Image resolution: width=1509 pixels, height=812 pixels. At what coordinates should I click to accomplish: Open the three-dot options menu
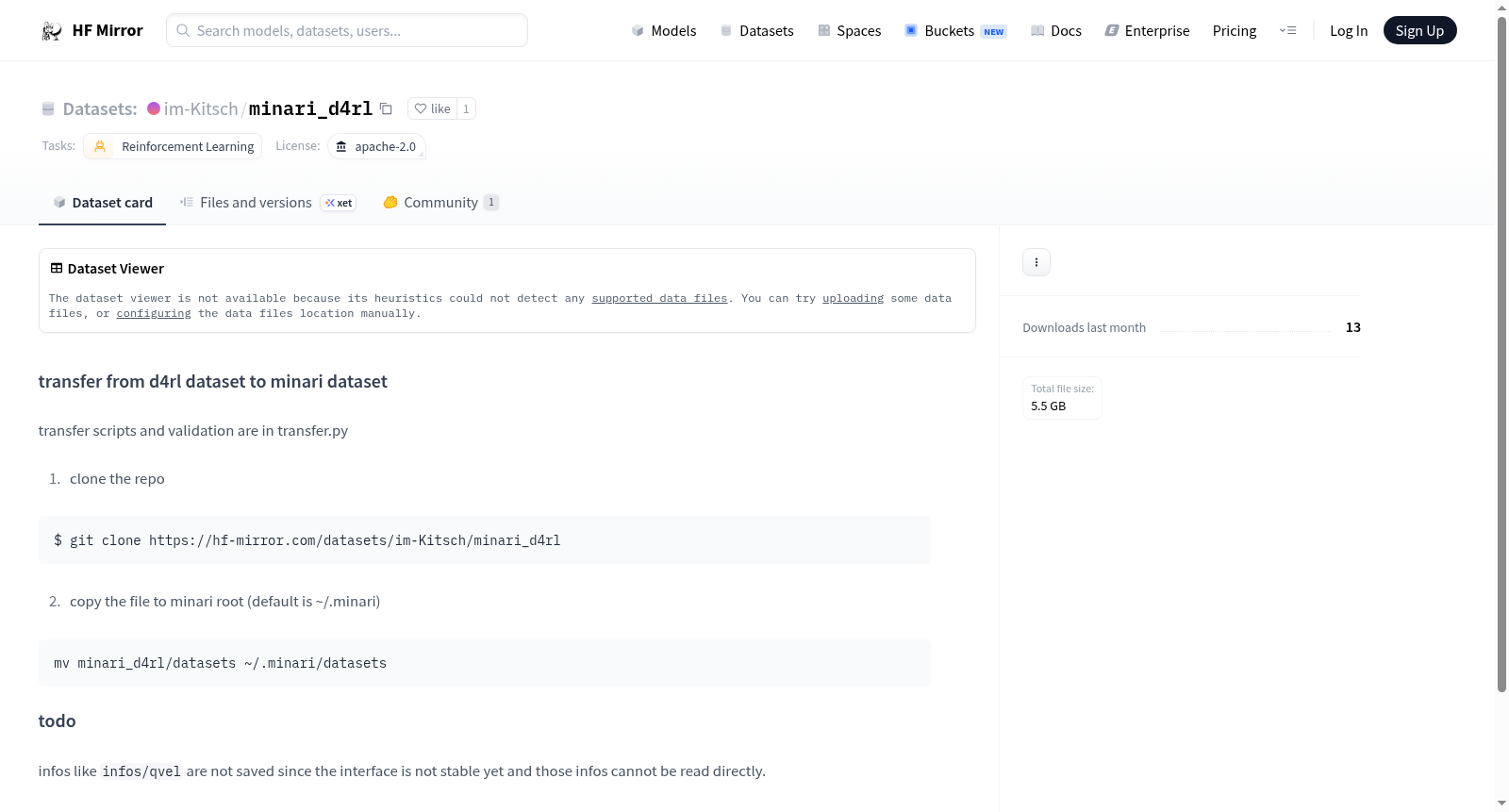(x=1036, y=262)
